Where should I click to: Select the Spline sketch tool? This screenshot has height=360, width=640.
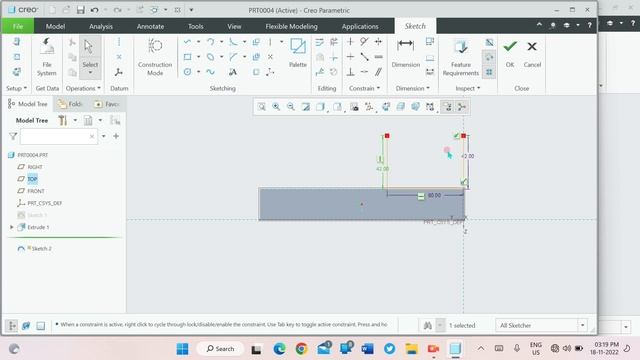[x=211, y=72]
